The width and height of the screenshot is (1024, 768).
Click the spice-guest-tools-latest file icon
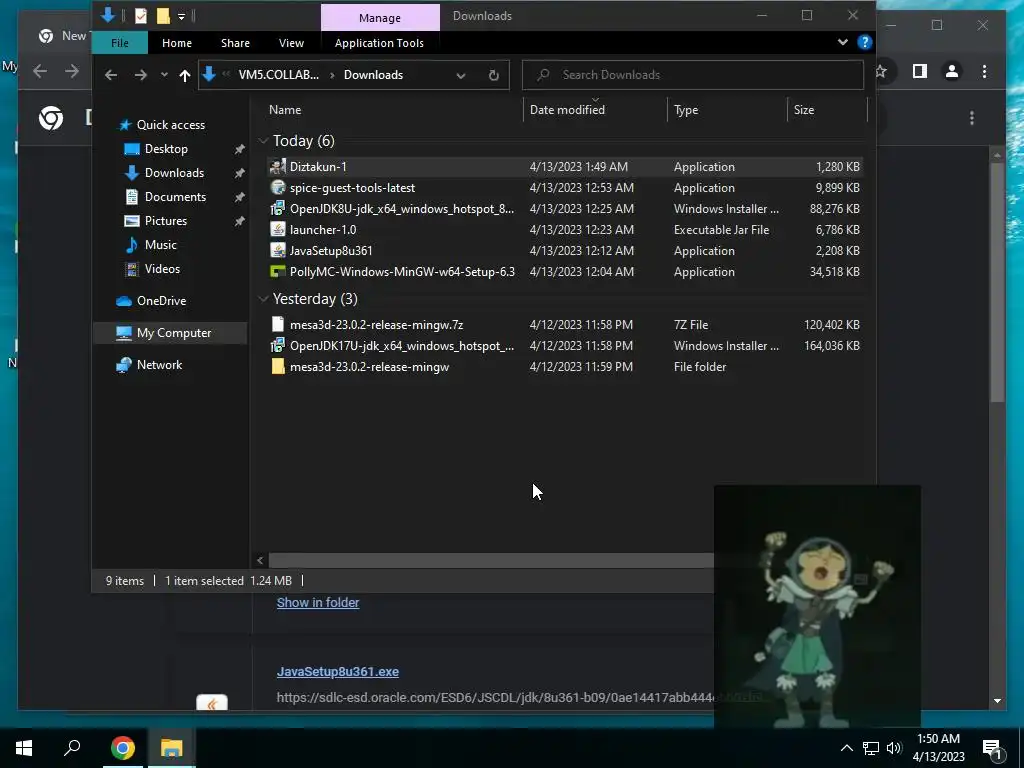click(278, 187)
